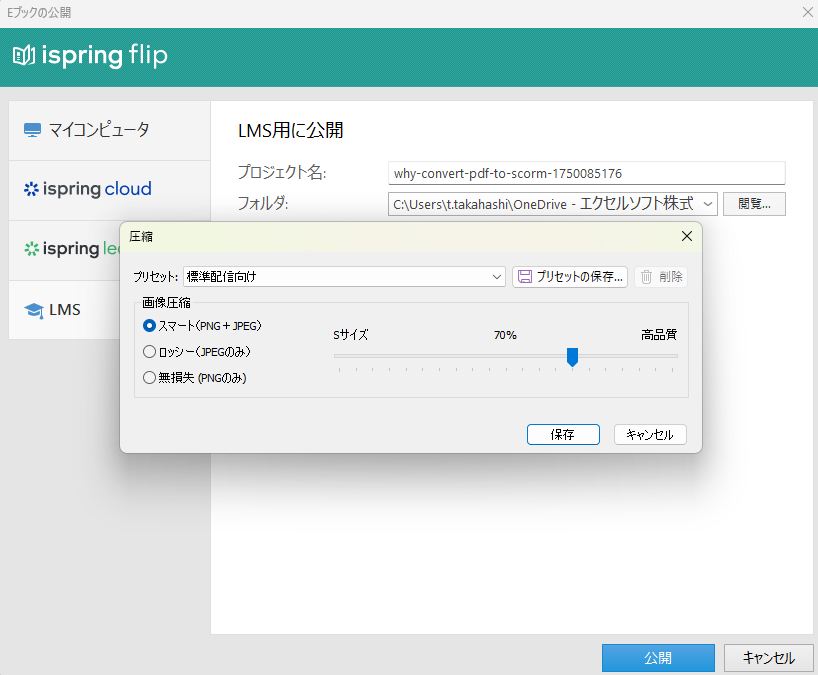The image size is (818, 675).
Task: Click the プロジェクト名 input field
Action: 586,173
